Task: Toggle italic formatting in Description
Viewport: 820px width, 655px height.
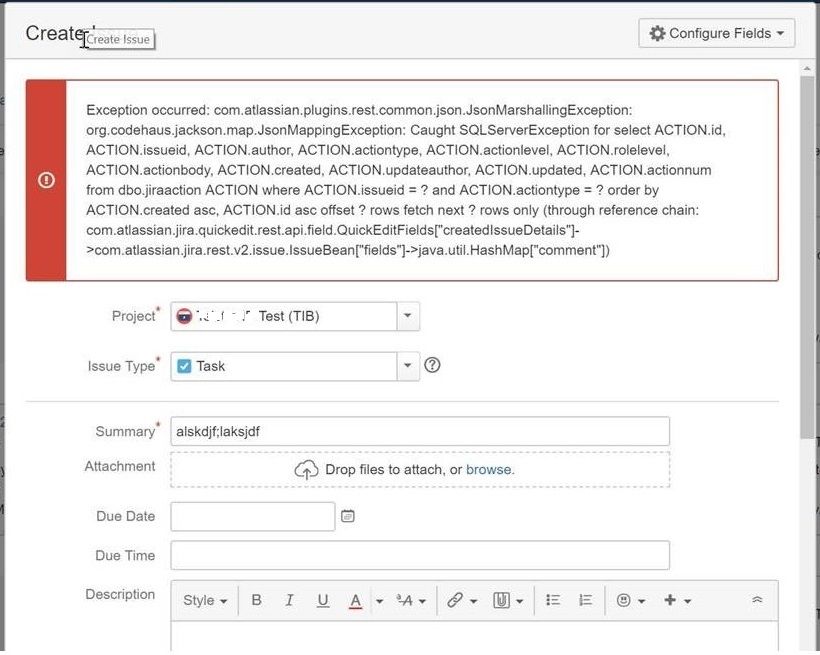Action: 289,600
